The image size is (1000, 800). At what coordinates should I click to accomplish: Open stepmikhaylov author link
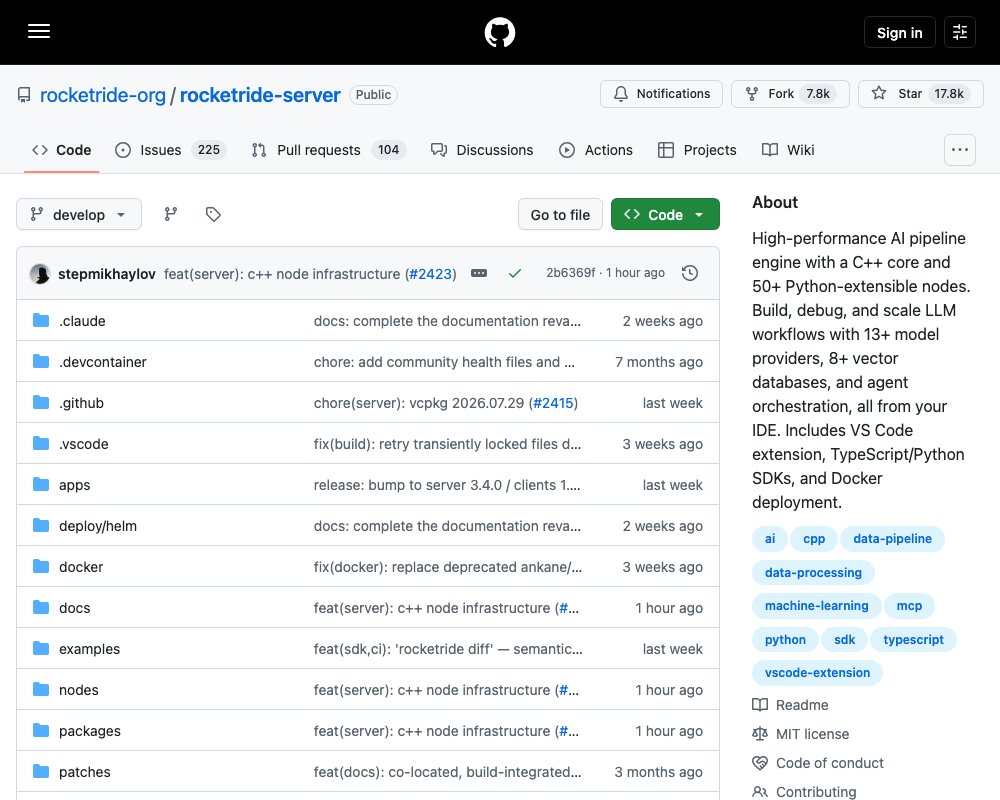(107, 274)
